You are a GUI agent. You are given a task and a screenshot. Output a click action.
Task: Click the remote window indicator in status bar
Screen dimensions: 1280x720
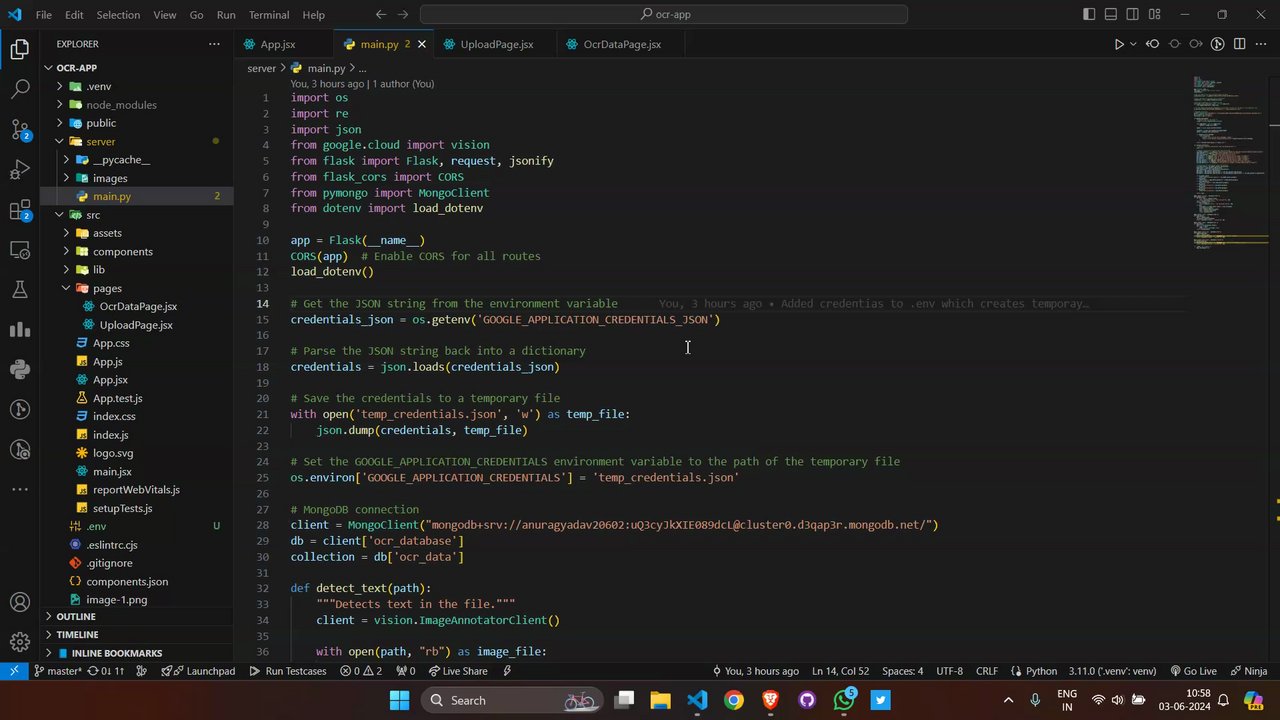pyautogui.click(x=14, y=671)
